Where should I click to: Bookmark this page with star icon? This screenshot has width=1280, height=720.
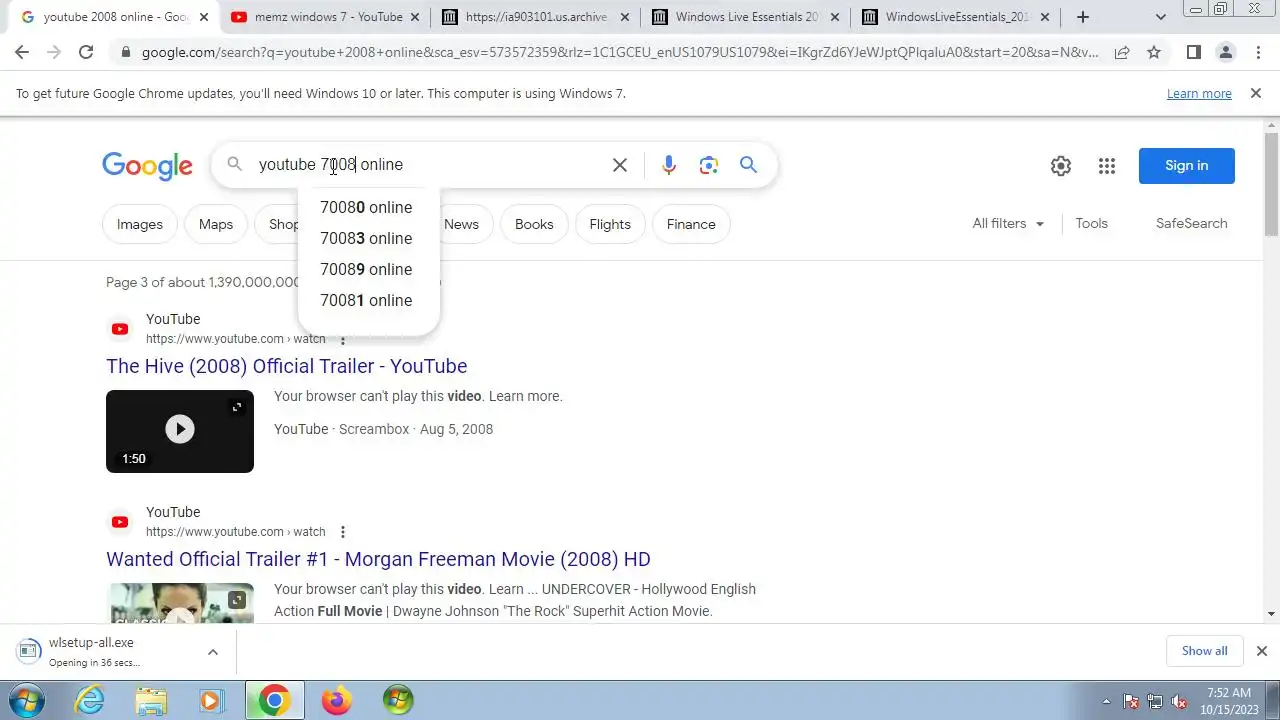click(1154, 52)
